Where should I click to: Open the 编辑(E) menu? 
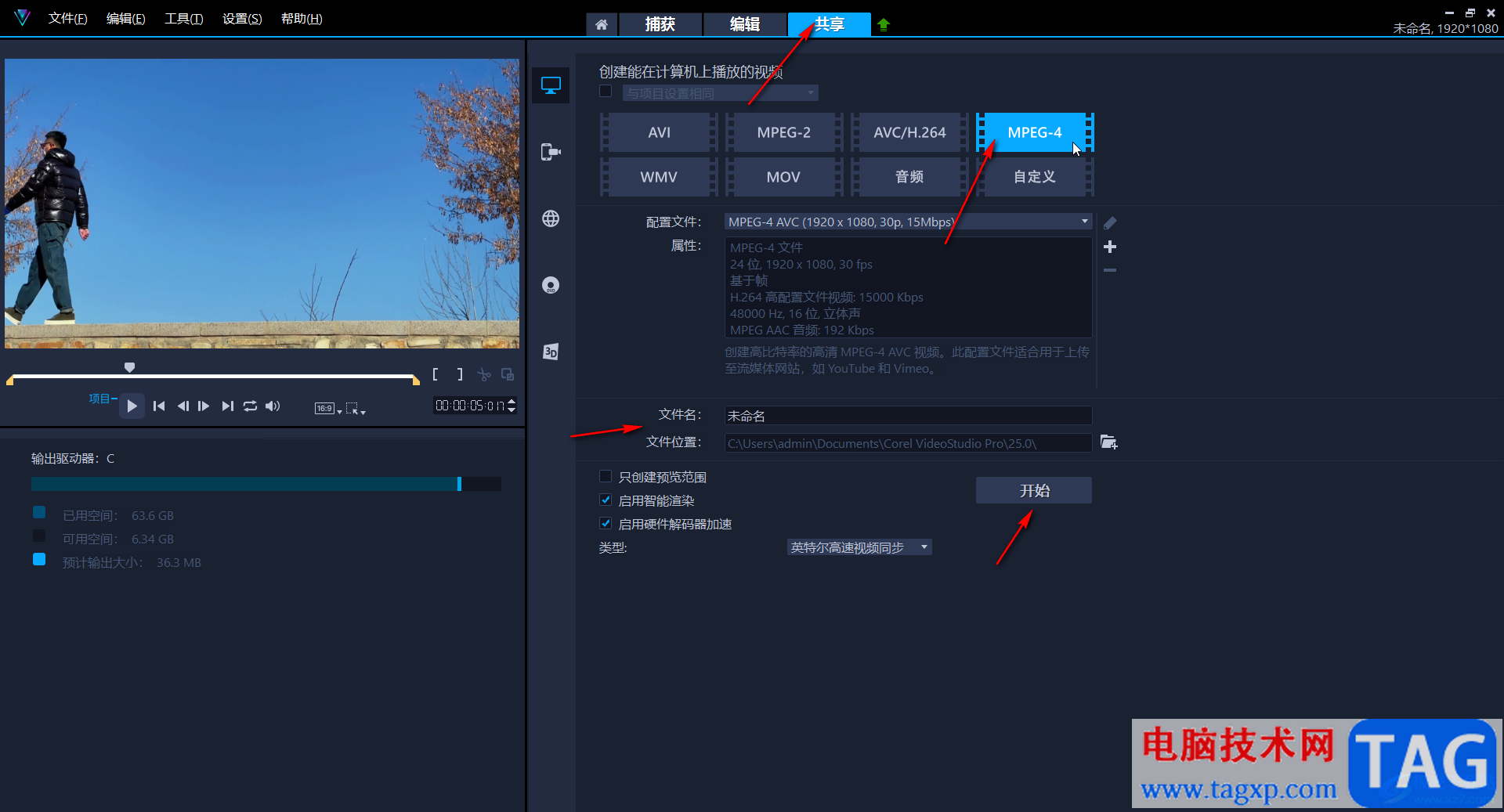[x=125, y=19]
